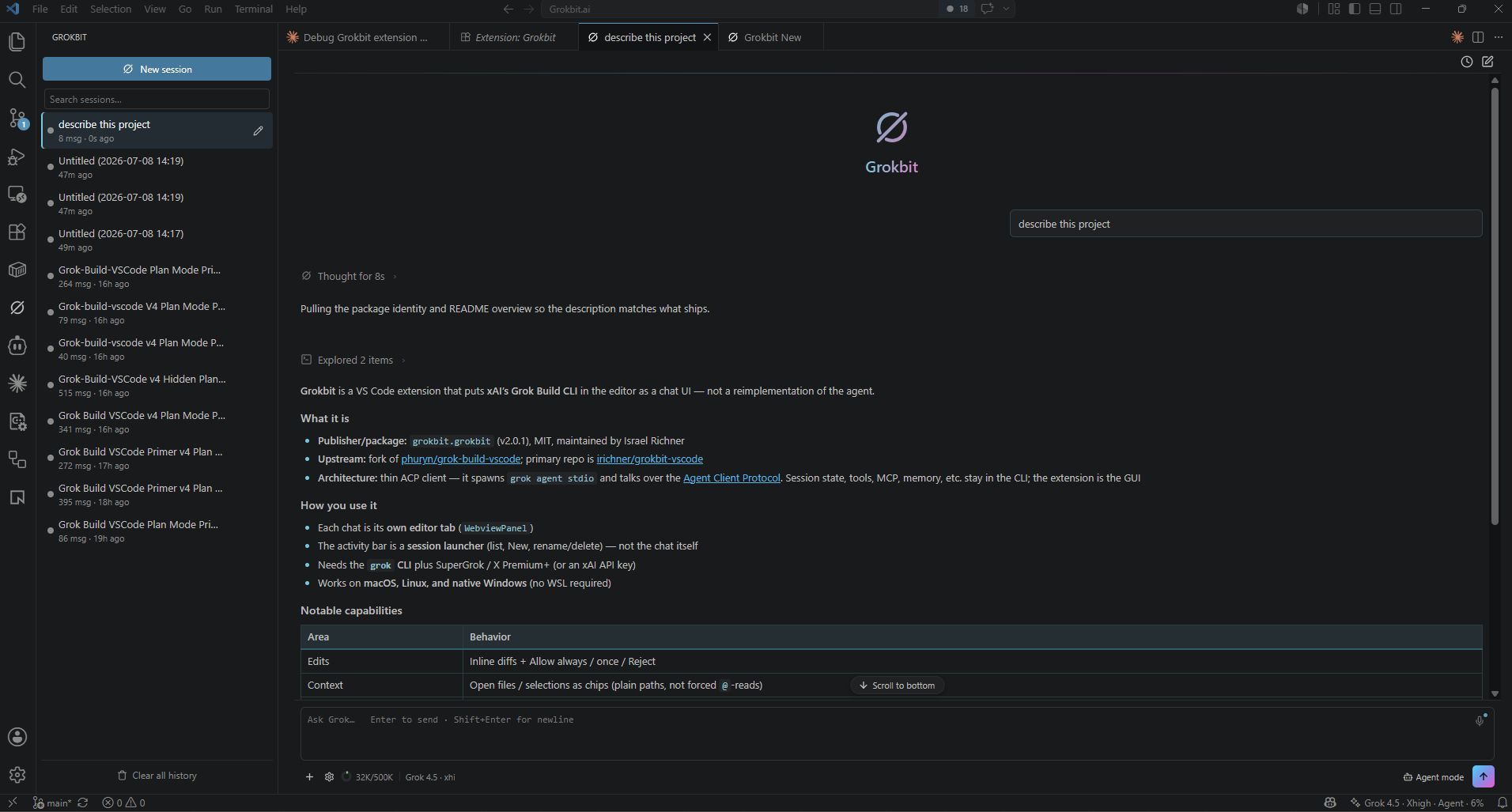Screen dimensions: 1512x812
Task: Click errors and warnings count in status bar
Action: point(123,803)
